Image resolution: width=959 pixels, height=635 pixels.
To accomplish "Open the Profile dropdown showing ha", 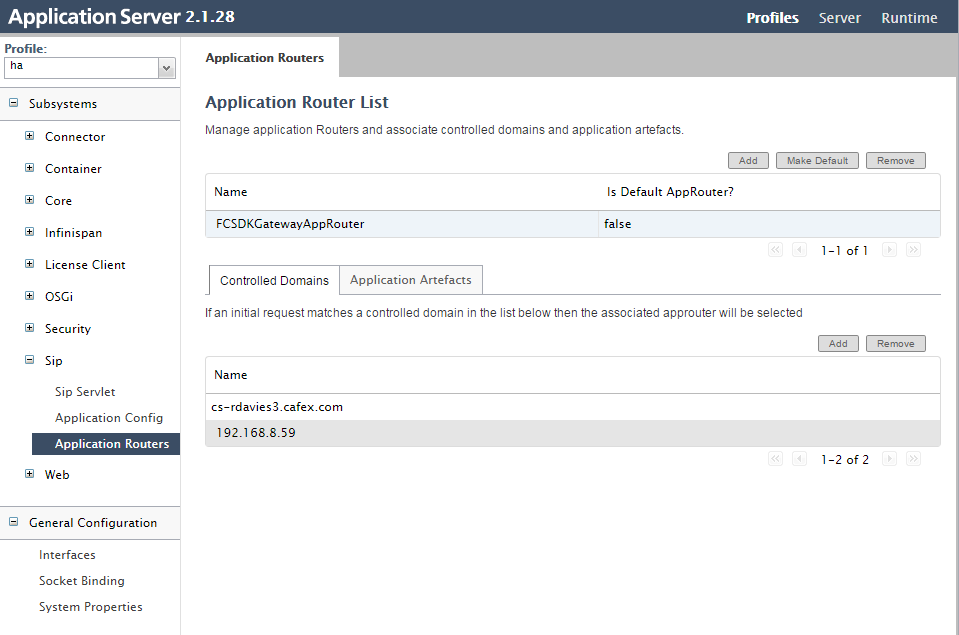I will tap(90, 68).
